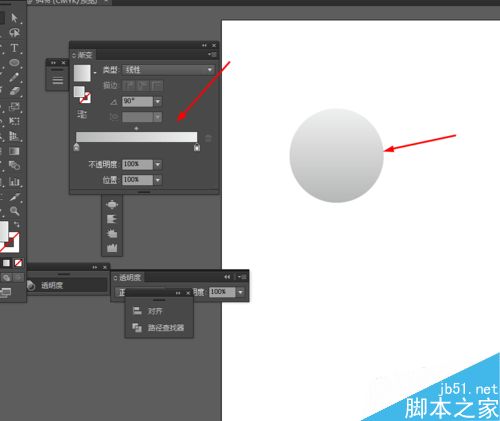Click the gradient midpoint diamond marker
Screen dimensions: 500x421
point(136,128)
